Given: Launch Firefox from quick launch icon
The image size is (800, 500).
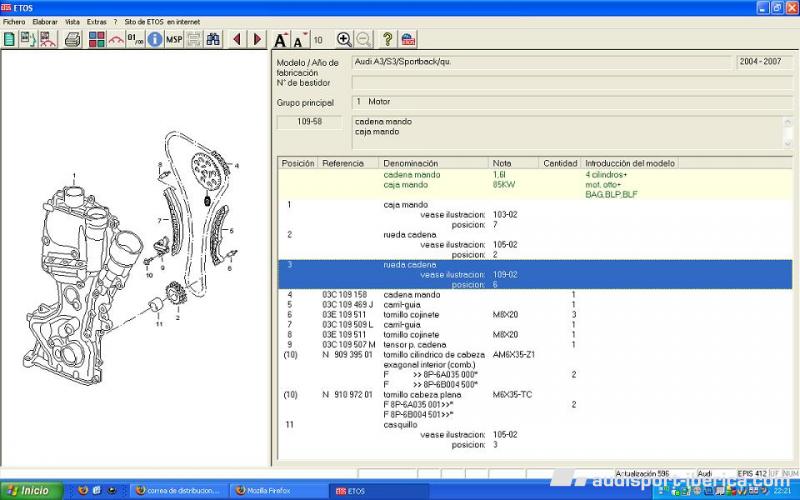Looking at the screenshot, I should [83, 490].
